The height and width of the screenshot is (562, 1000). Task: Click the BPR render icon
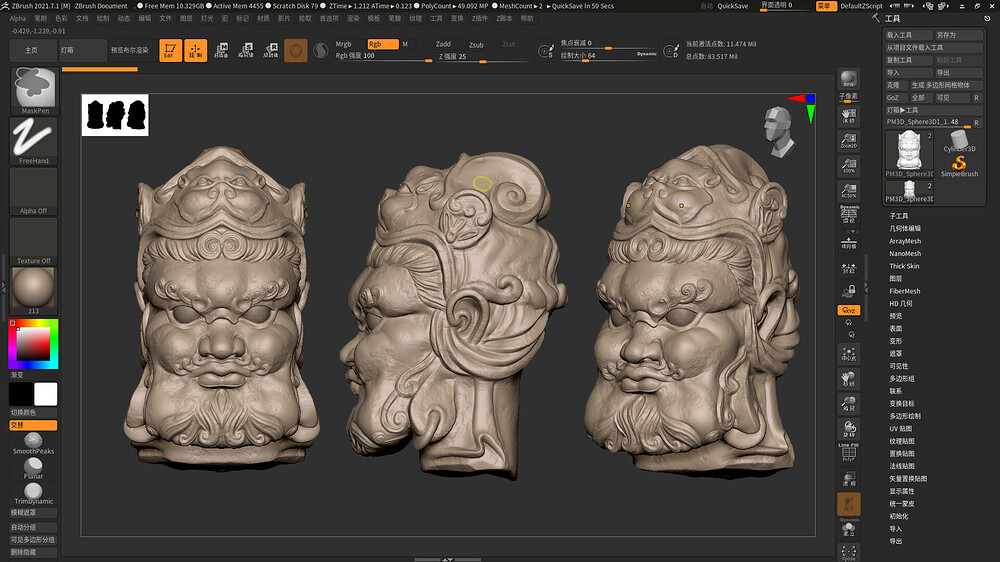coord(849,79)
